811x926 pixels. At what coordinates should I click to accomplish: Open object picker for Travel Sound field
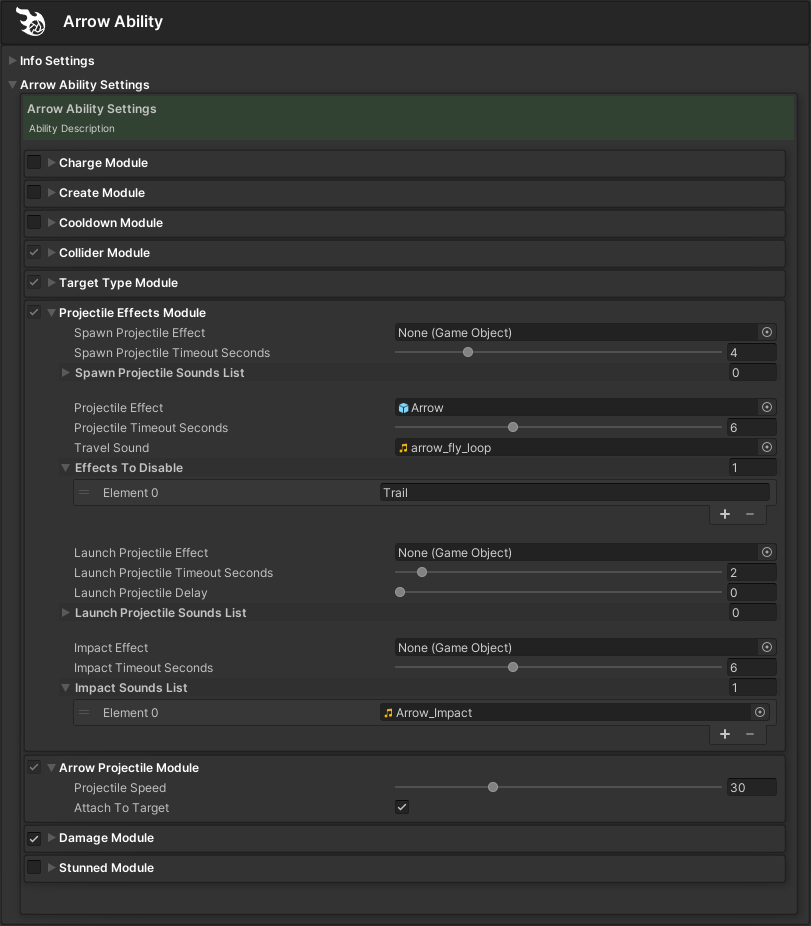tap(767, 448)
